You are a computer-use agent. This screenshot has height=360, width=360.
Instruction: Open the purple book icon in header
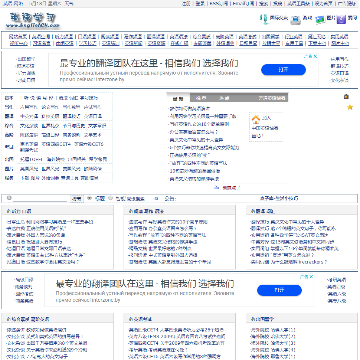click(x=341, y=20)
